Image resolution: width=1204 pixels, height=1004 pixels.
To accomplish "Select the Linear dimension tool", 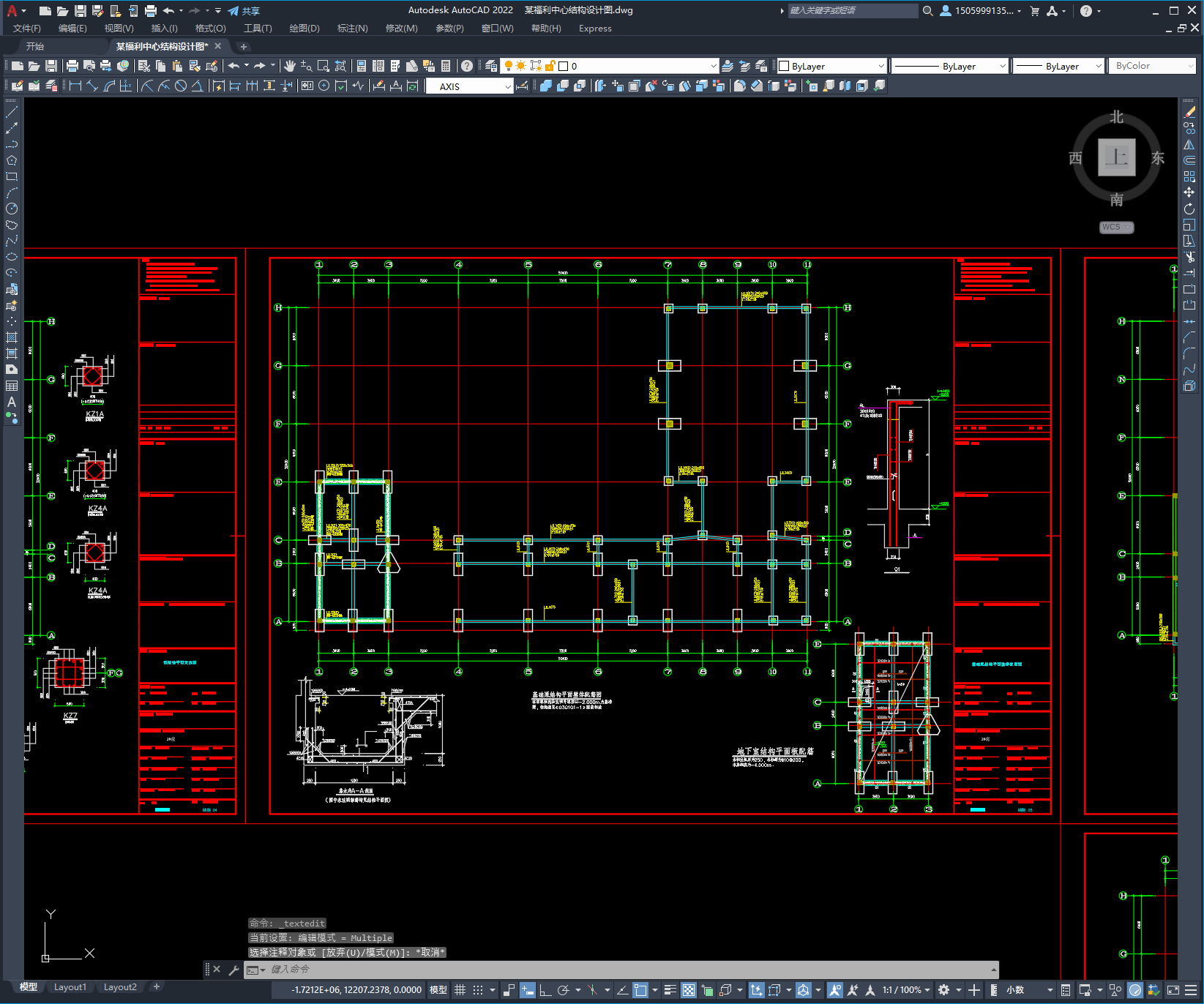I will point(75,86).
